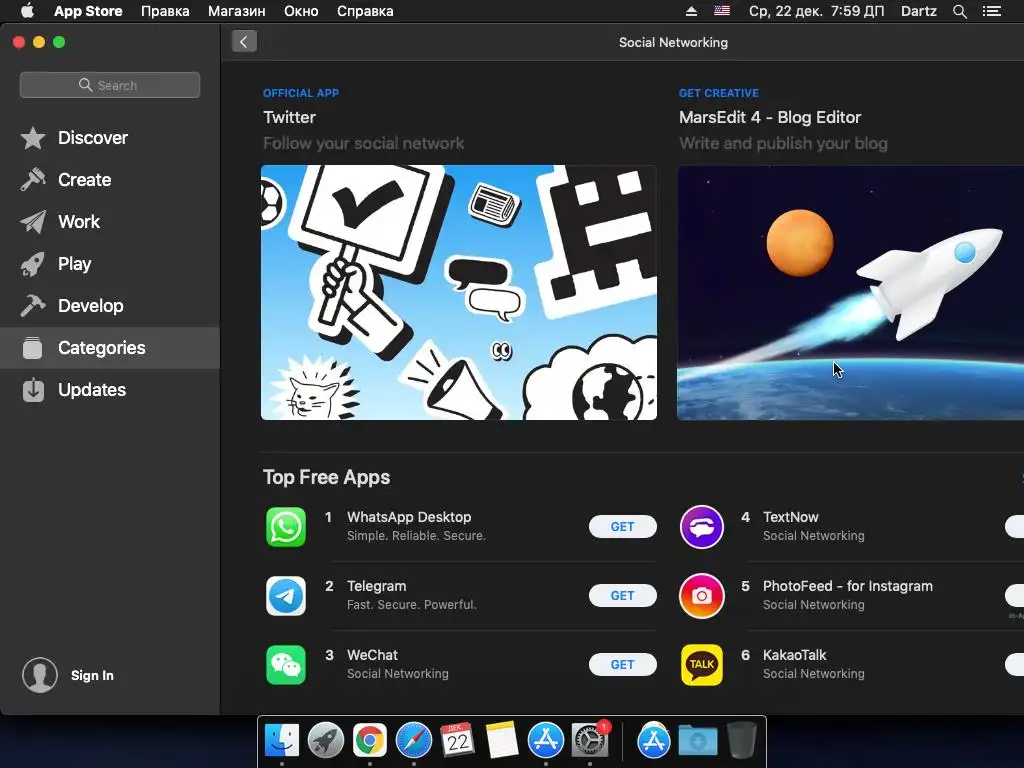The image size is (1024, 768).
Task: Click the eject icon in menu bar
Action: click(691, 11)
